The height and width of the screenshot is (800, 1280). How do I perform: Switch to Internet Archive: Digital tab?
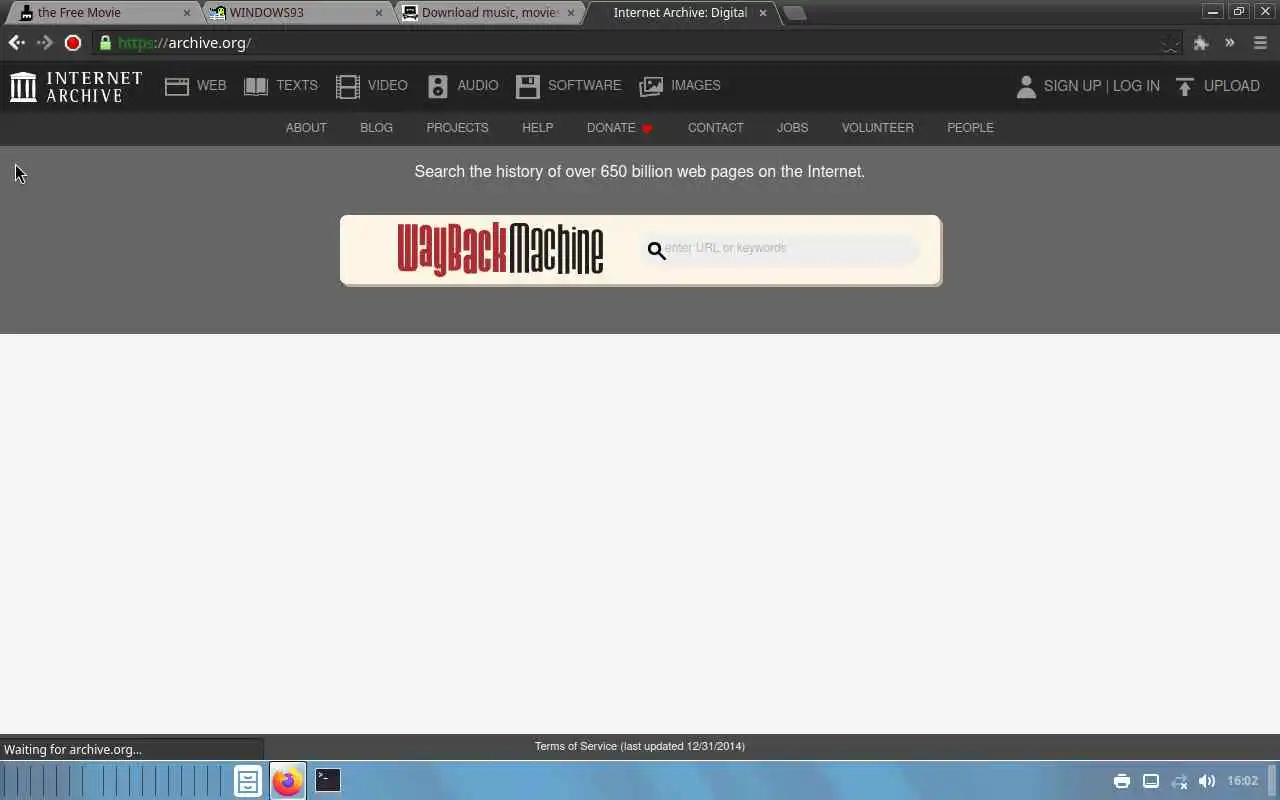[x=680, y=13]
